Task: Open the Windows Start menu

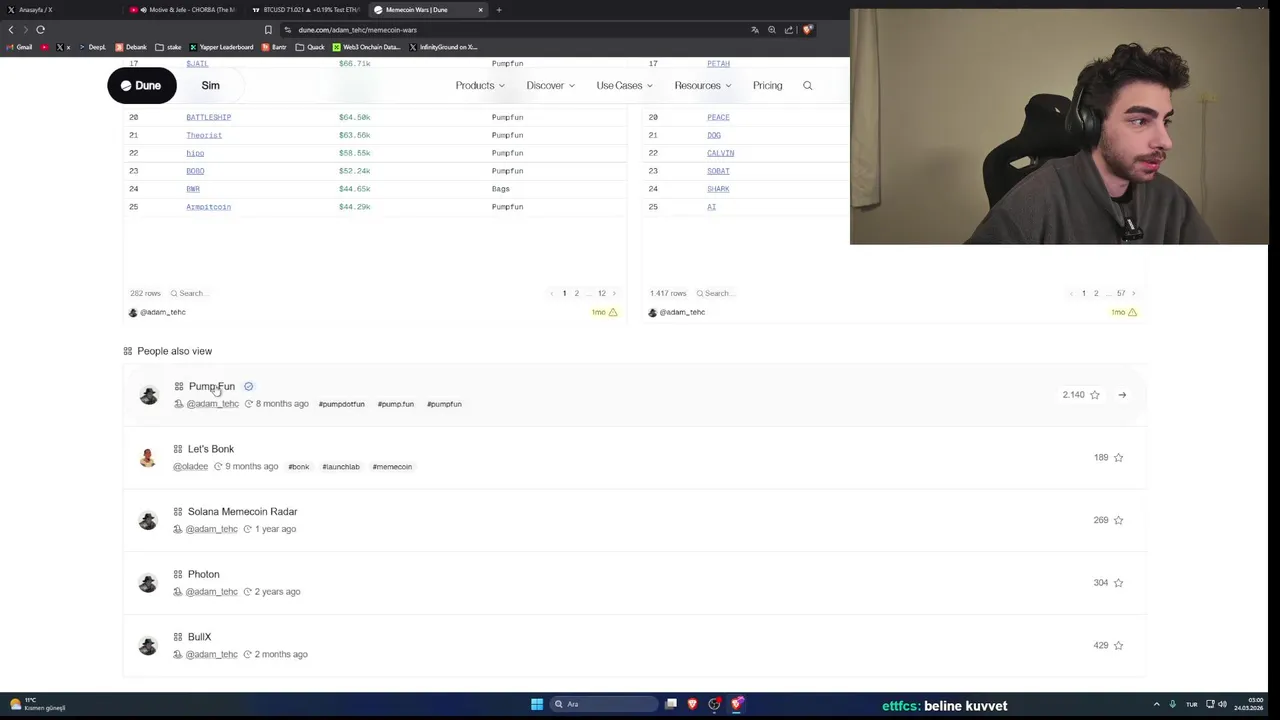Action: point(537,704)
